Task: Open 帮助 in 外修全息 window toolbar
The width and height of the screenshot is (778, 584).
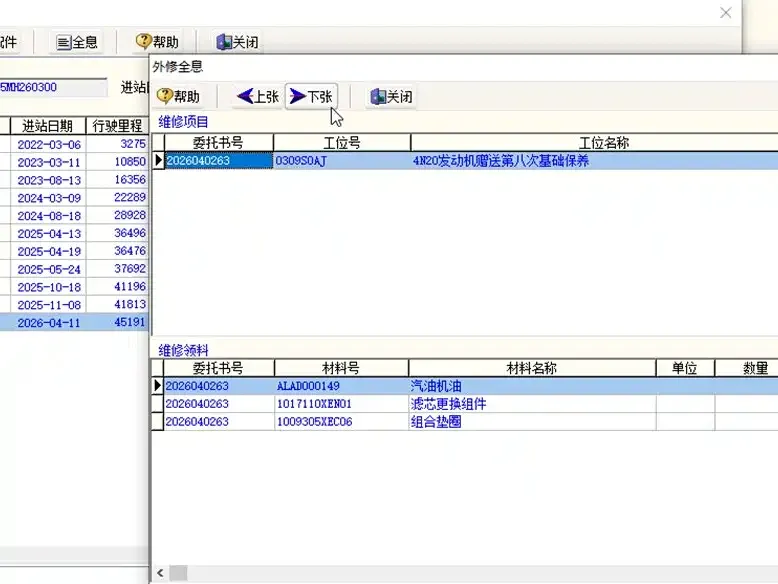Action: [x=178, y=96]
